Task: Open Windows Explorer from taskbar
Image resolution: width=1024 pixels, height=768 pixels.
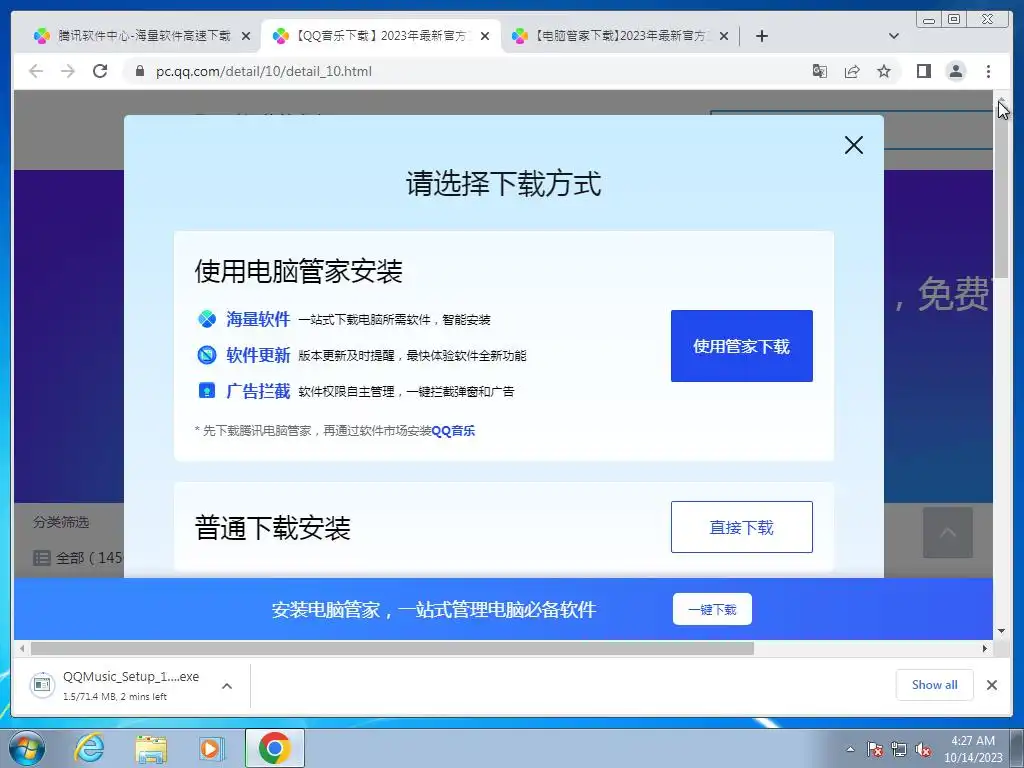Action: 151,749
